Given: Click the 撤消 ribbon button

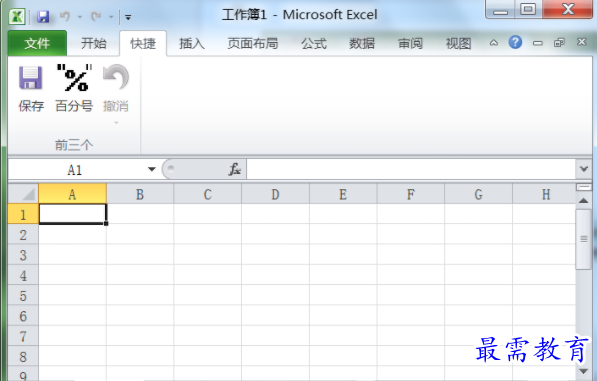Looking at the screenshot, I should tap(116, 89).
